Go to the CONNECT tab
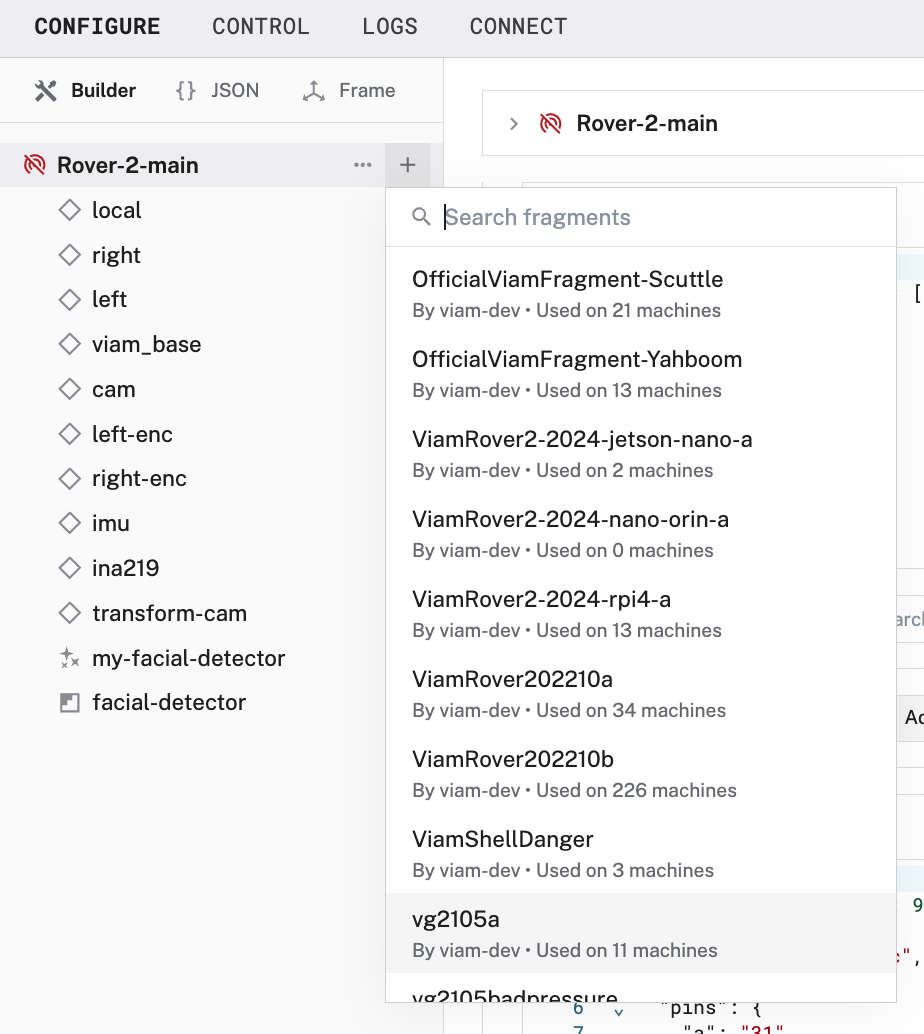924x1034 pixels. (518, 27)
